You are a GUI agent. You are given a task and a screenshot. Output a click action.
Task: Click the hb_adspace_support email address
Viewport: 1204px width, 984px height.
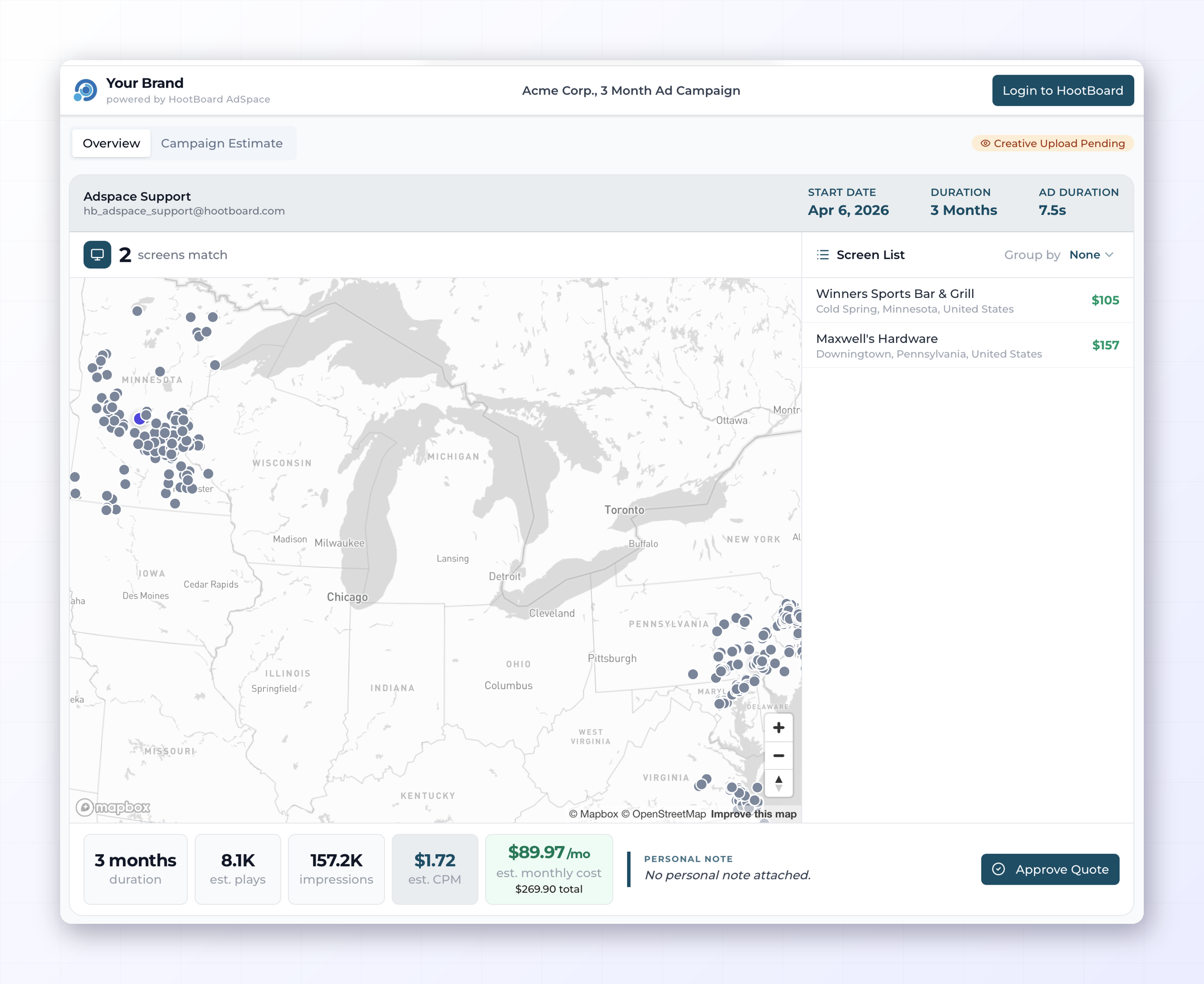tap(184, 211)
